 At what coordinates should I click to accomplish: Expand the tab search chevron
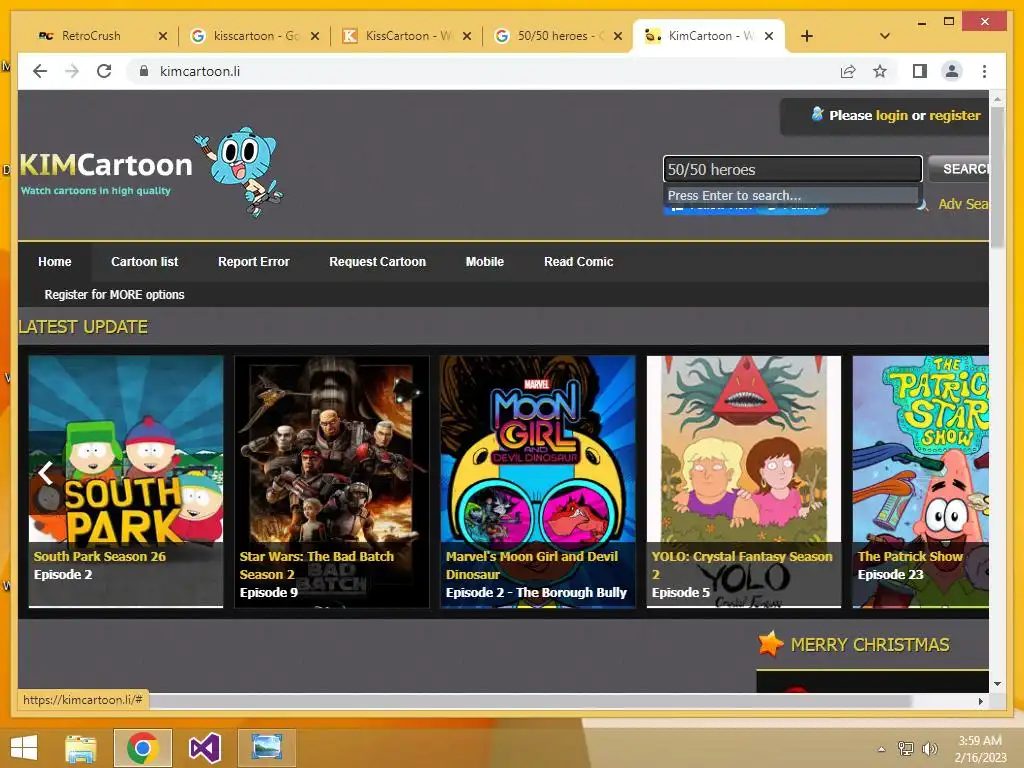tap(885, 36)
